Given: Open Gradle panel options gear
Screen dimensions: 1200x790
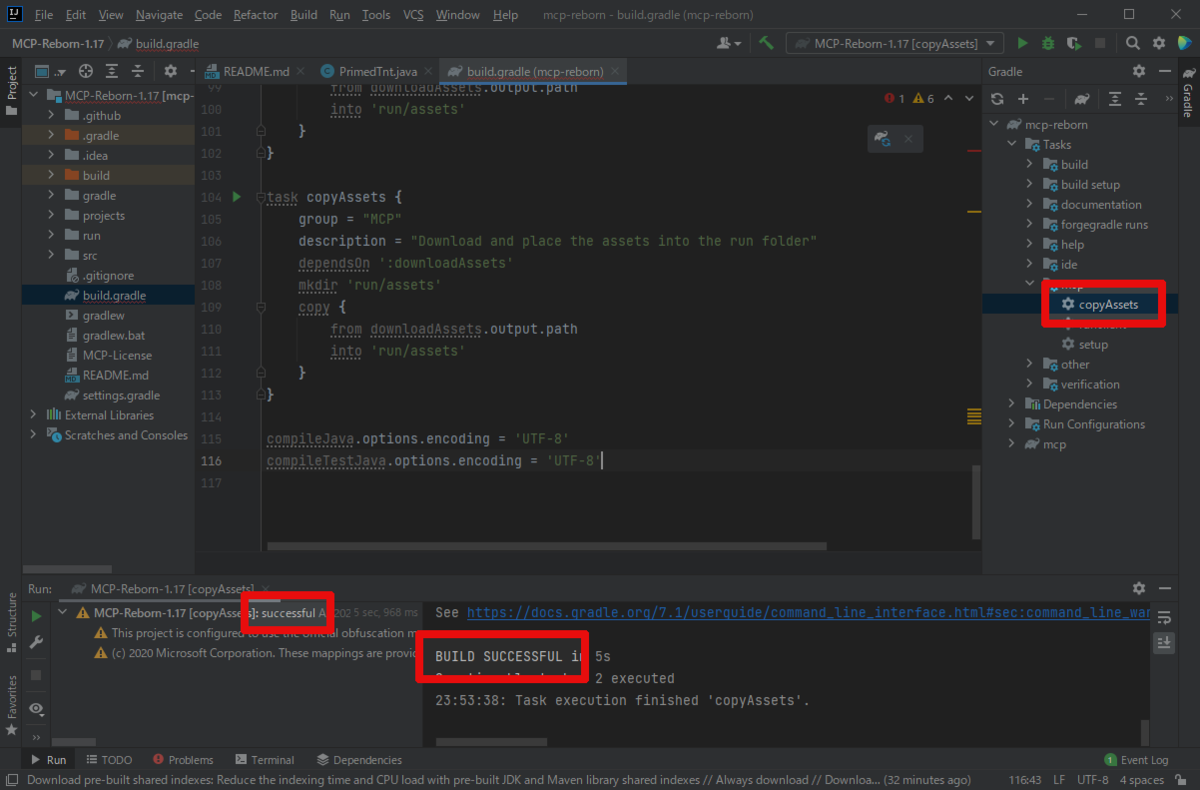Looking at the screenshot, I should coord(1138,71).
